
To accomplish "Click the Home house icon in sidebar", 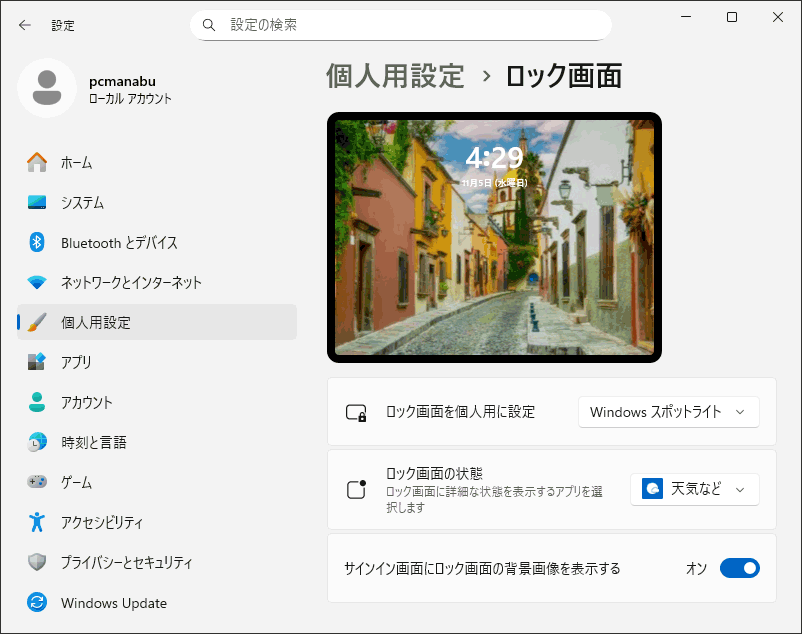I will (37, 162).
